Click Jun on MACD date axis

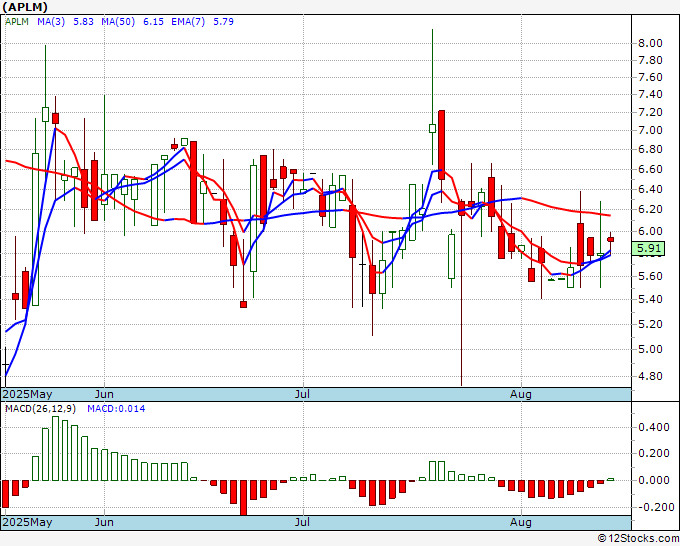(104, 522)
